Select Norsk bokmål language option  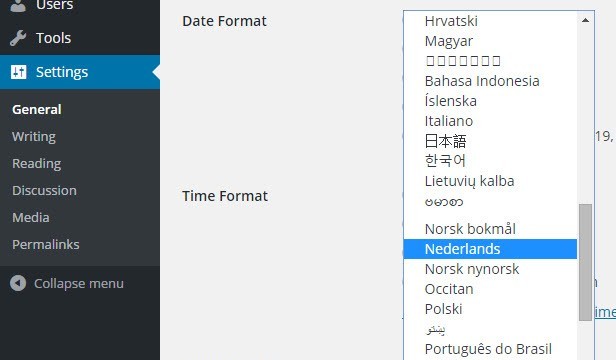(490, 229)
